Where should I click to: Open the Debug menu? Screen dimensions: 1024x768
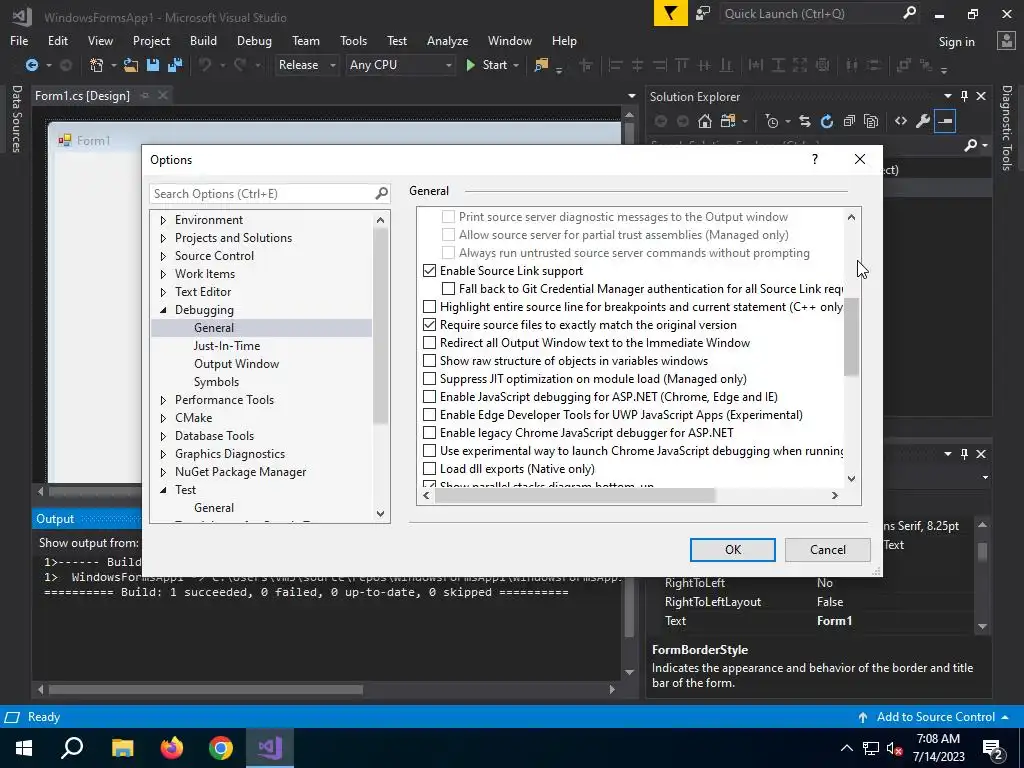click(x=254, y=40)
